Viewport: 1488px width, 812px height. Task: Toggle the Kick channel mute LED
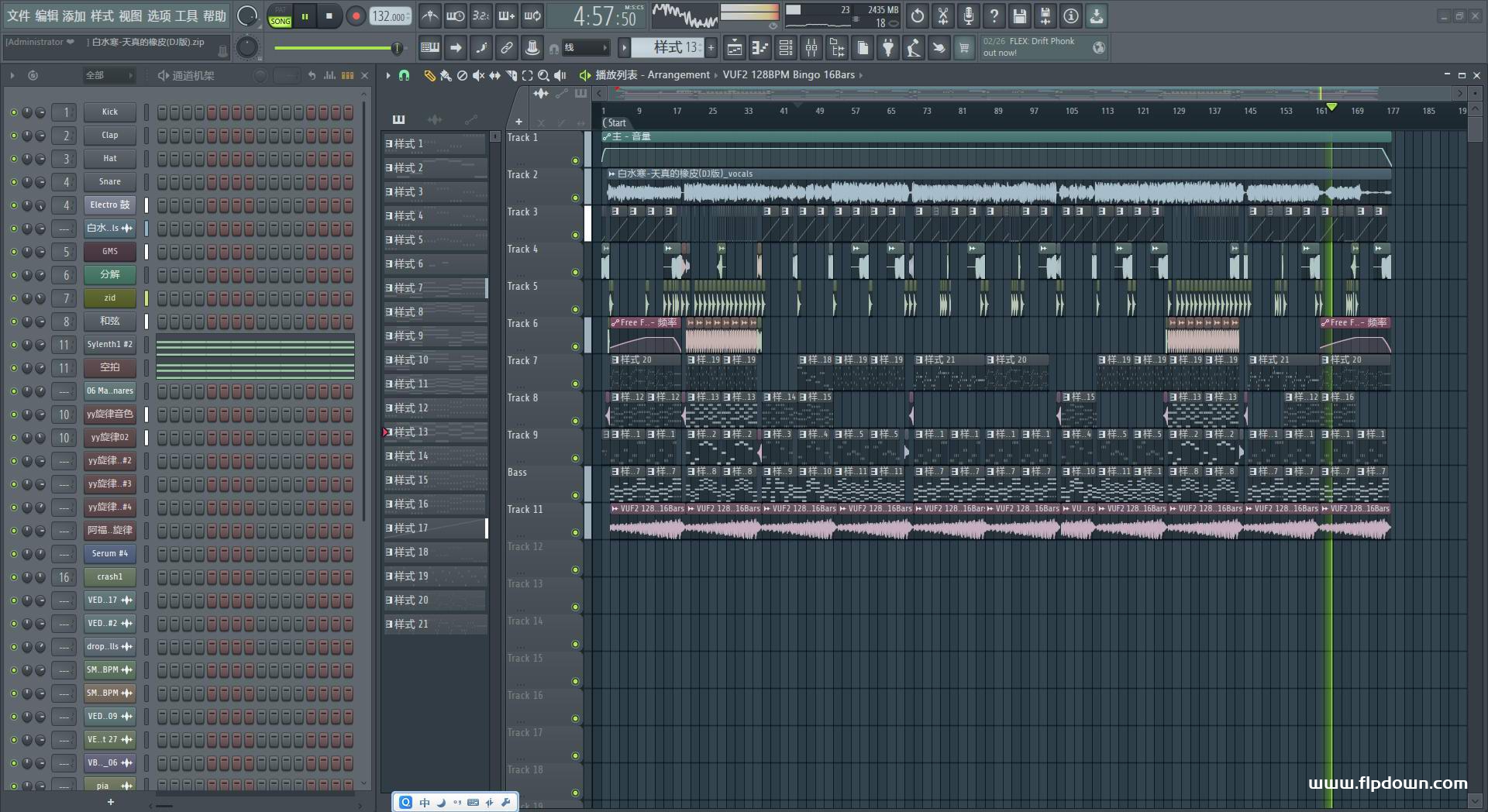(x=13, y=112)
